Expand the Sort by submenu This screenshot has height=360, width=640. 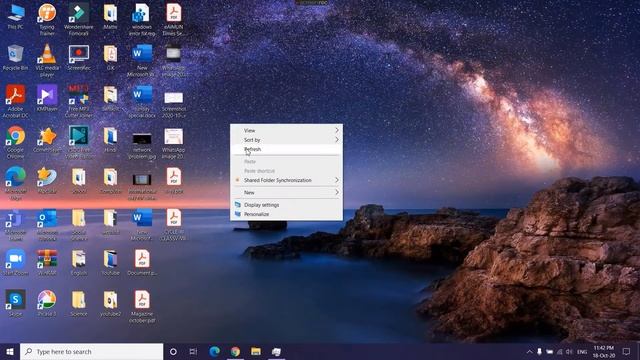[x=287, y=140]
